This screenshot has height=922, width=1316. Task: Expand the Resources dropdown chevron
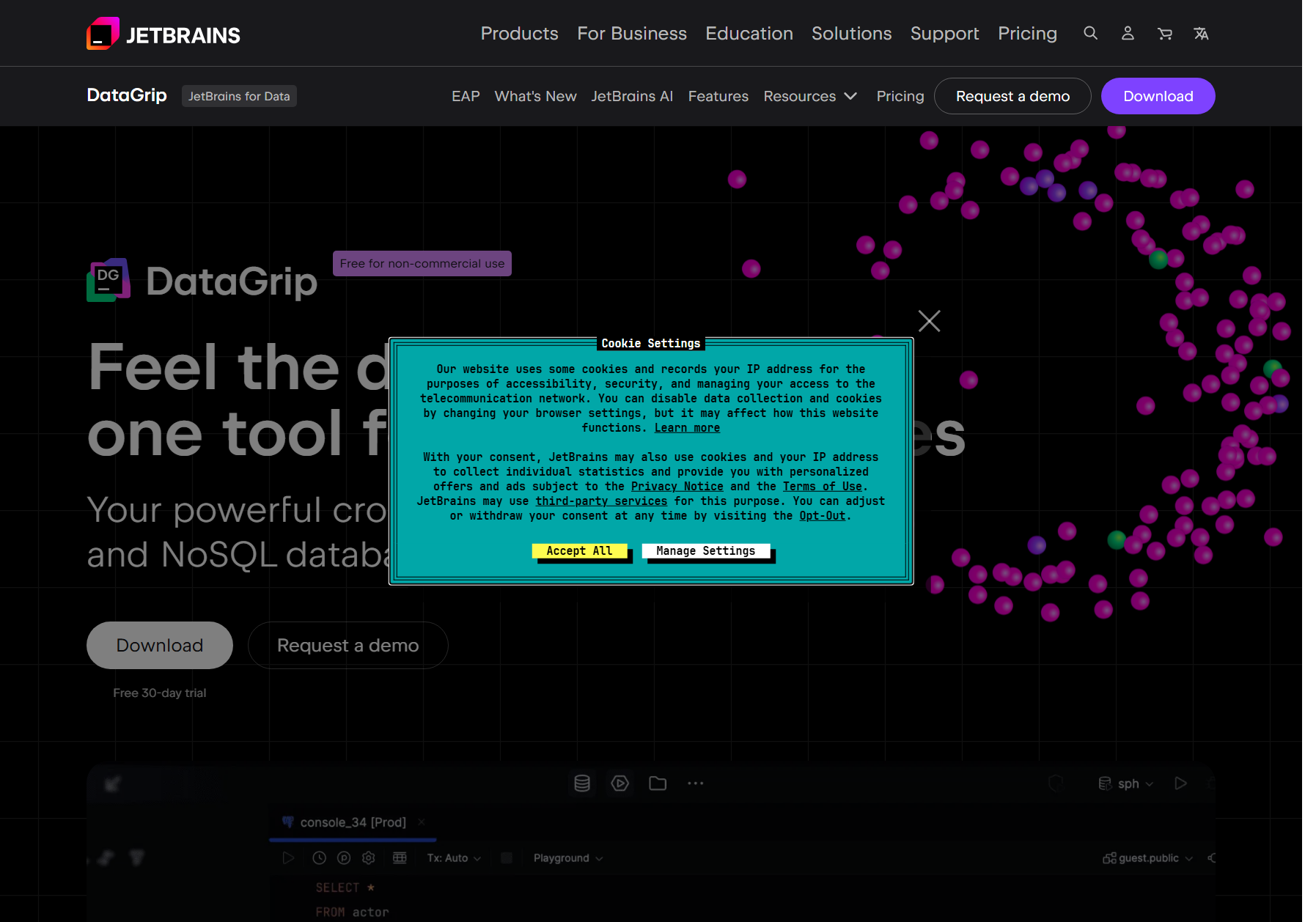(850, 96)
